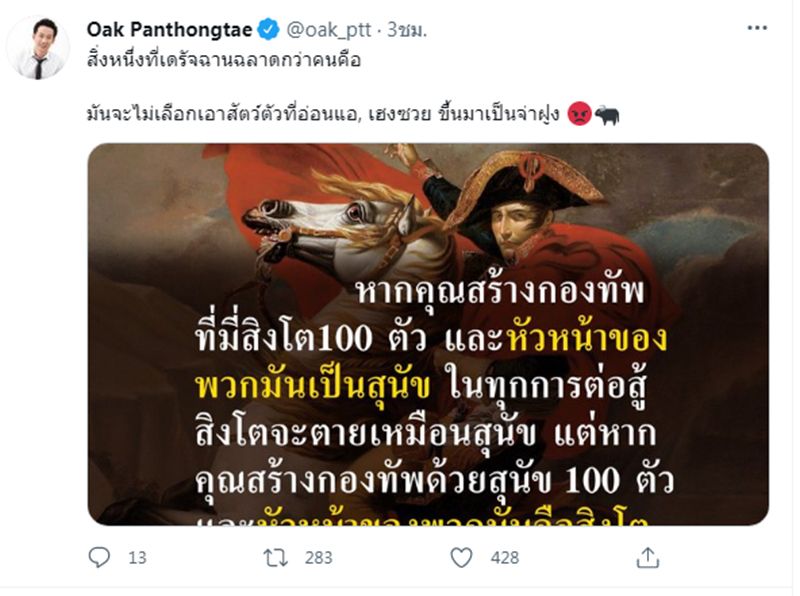Click the water buffalo emoji
800x596 pixels.
point(607,114)
